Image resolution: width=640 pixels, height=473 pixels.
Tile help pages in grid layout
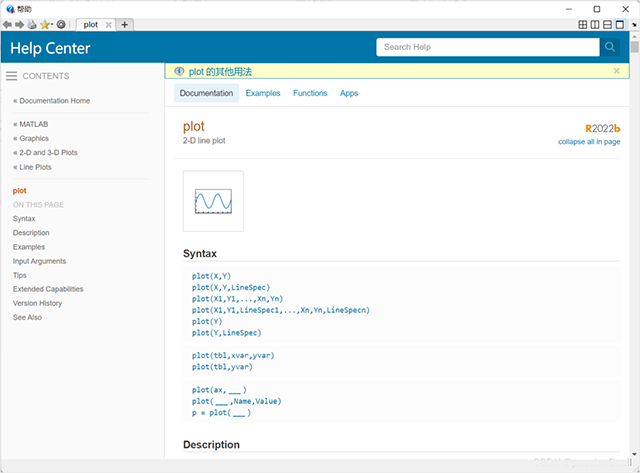click(x=583, y=24)
